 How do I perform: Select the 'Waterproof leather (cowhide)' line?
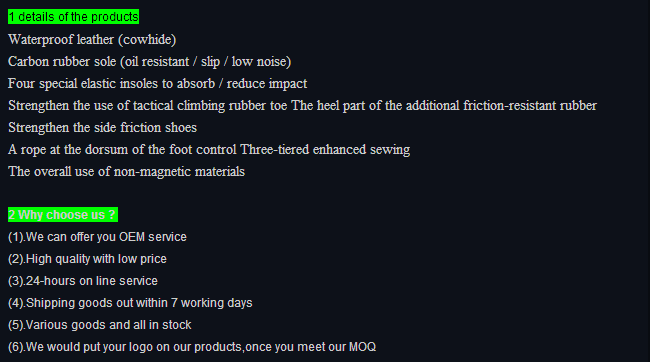click(x=92, y=40)
